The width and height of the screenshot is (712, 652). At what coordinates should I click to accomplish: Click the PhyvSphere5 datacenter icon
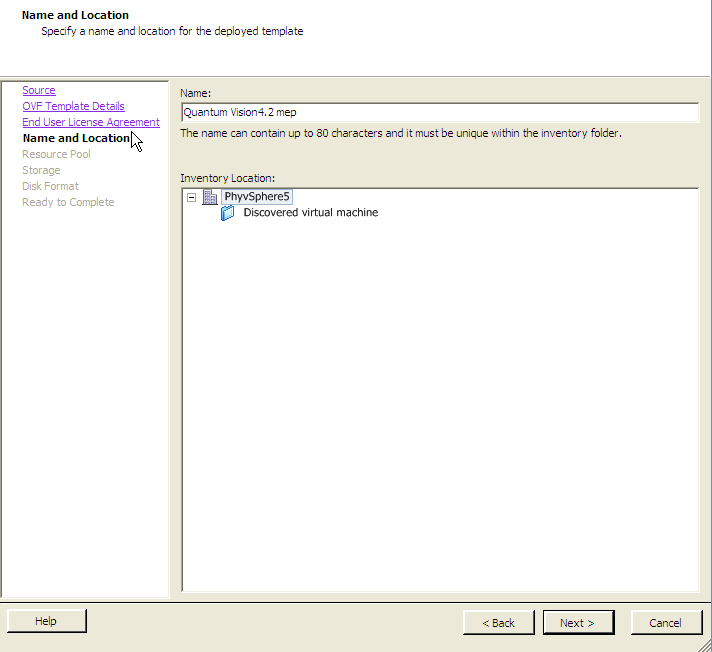[210, 197]
